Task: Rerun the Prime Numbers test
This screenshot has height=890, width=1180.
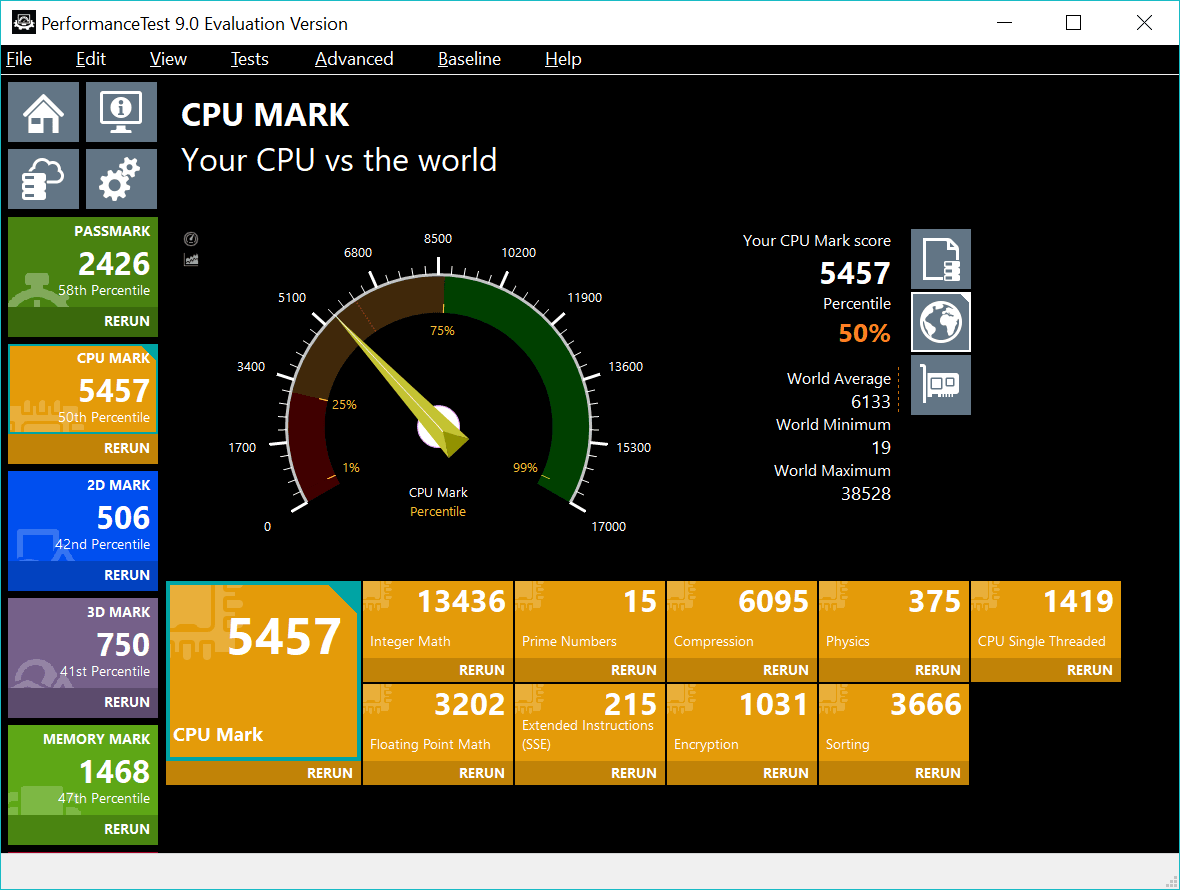Action: (590, 670)
